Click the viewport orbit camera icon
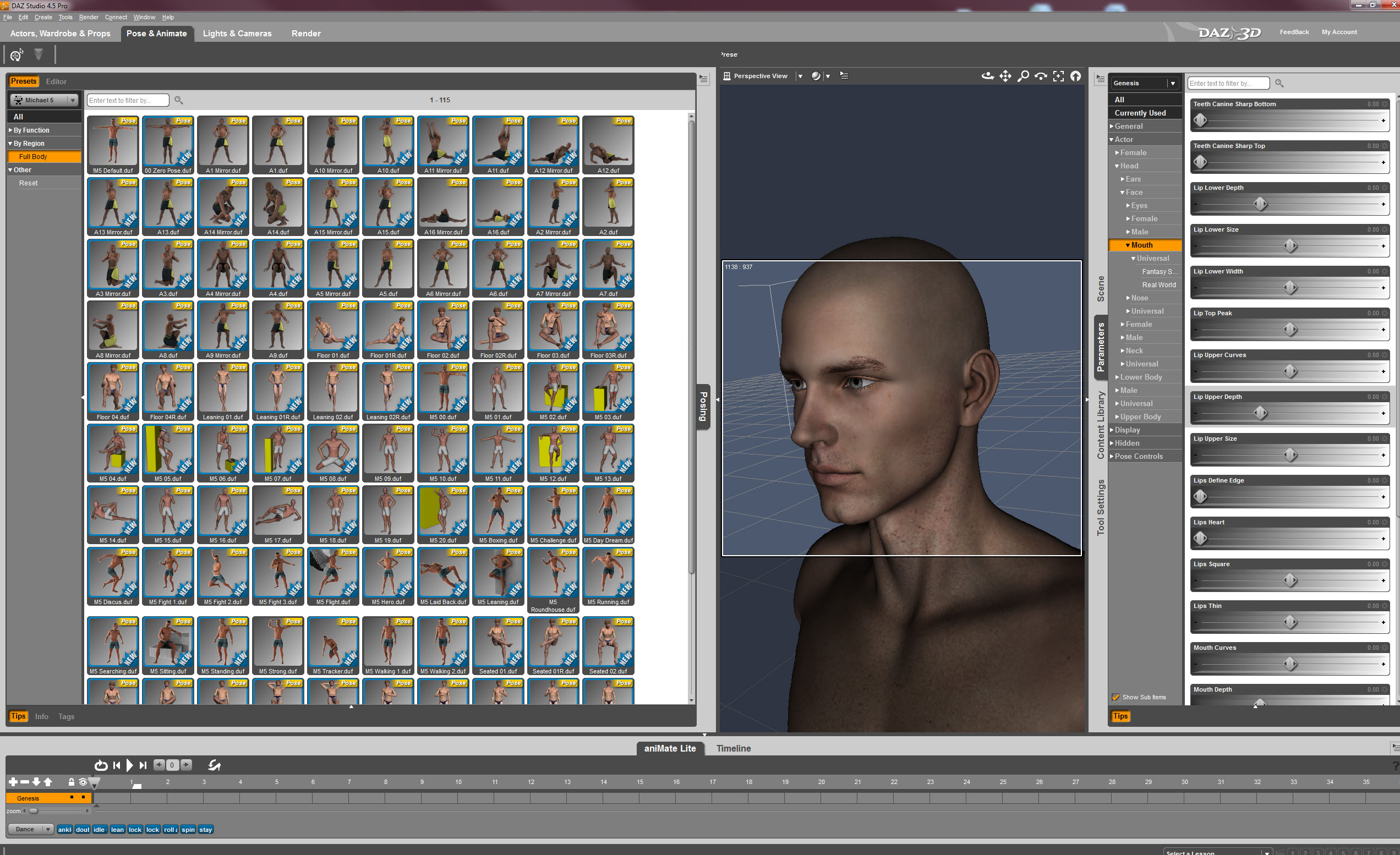 pos(987,76)
